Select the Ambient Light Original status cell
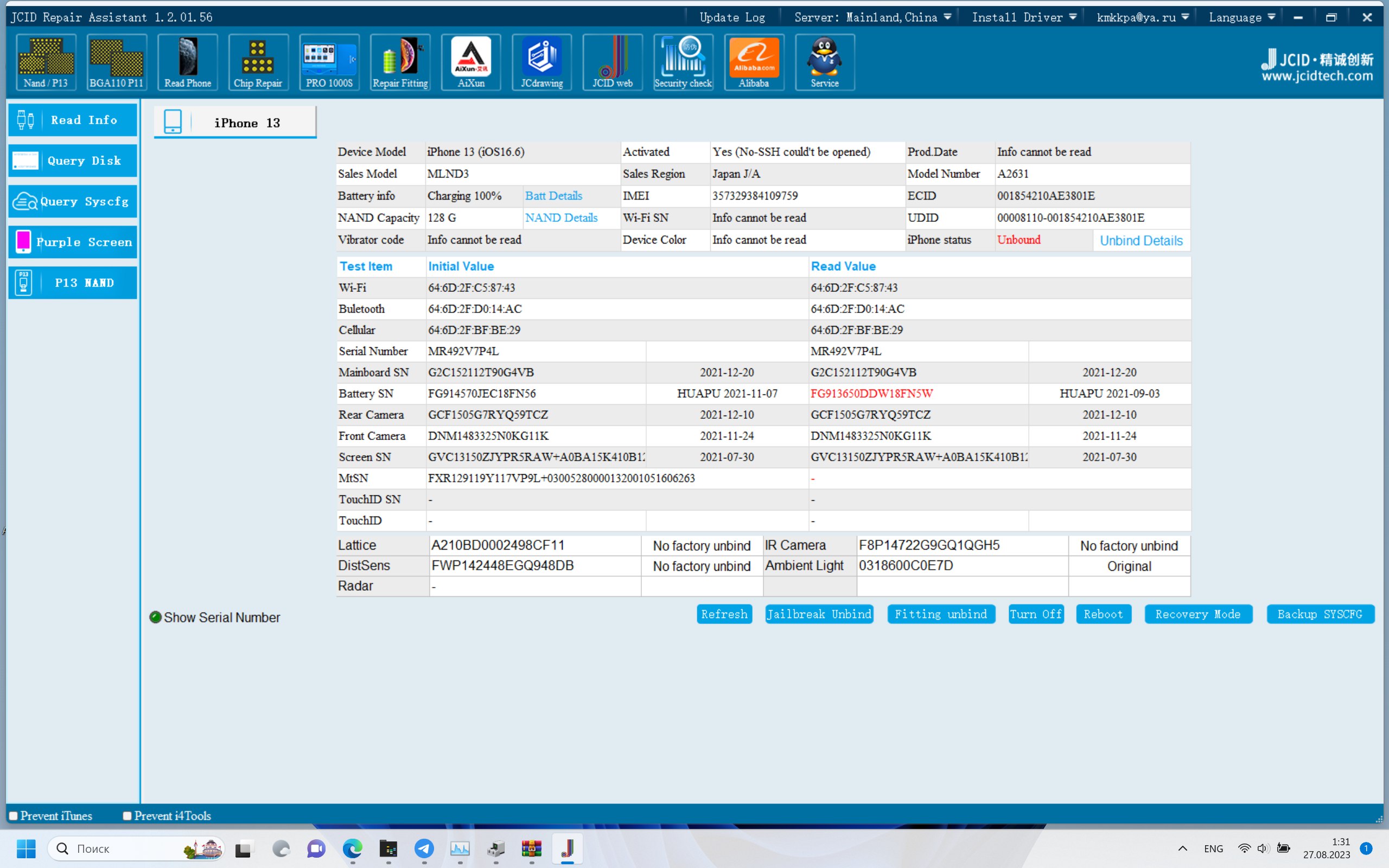This screenshot has width=1389, height=868. pos(1129,566)
